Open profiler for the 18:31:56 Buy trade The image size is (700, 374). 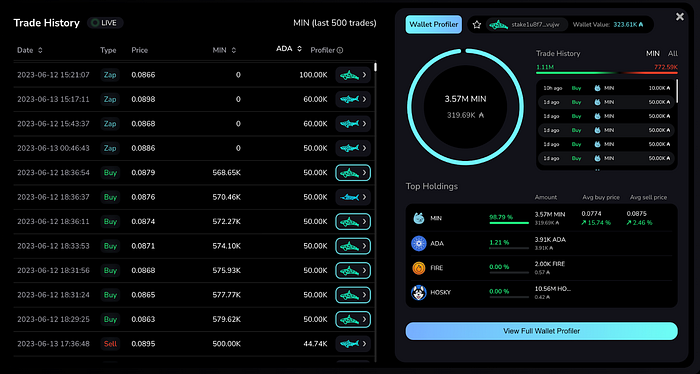click(353, 270)
